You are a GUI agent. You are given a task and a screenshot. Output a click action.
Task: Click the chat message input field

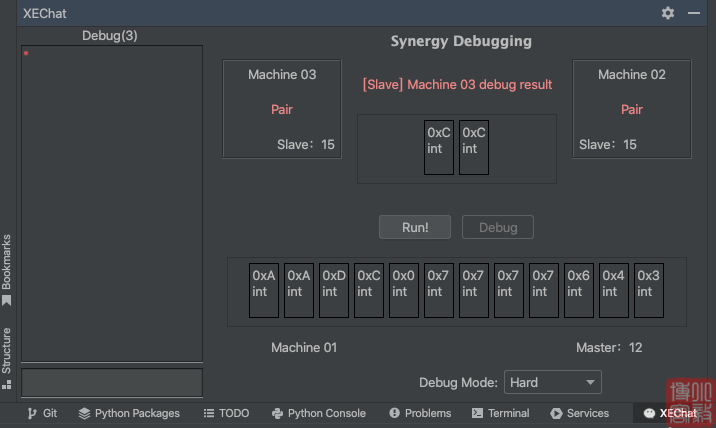coord(112,382)
